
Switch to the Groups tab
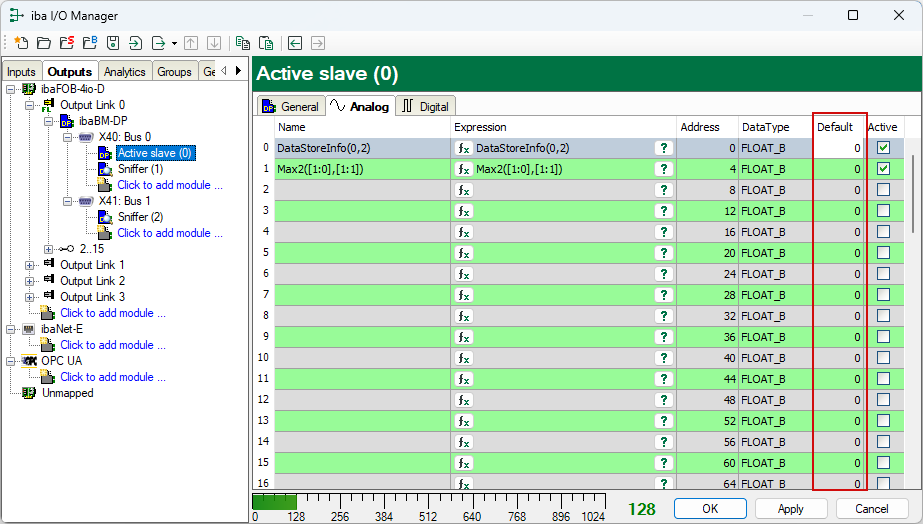point(174,72)
